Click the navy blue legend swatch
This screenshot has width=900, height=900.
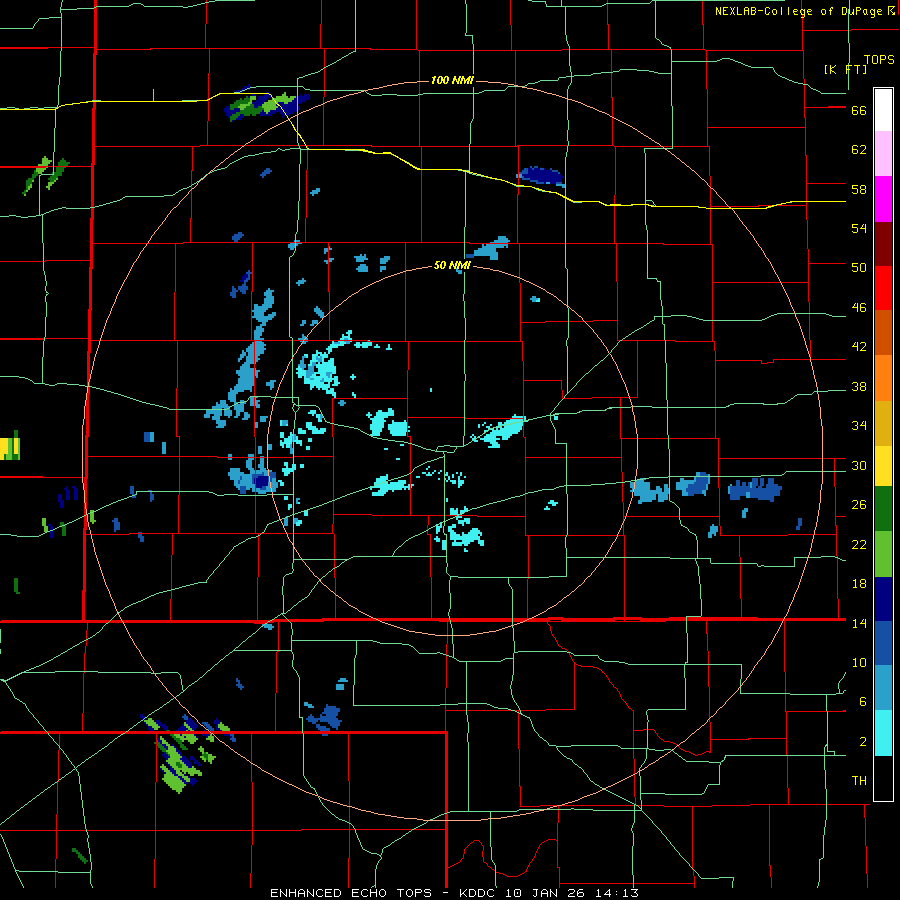click(x=883, y=599)
